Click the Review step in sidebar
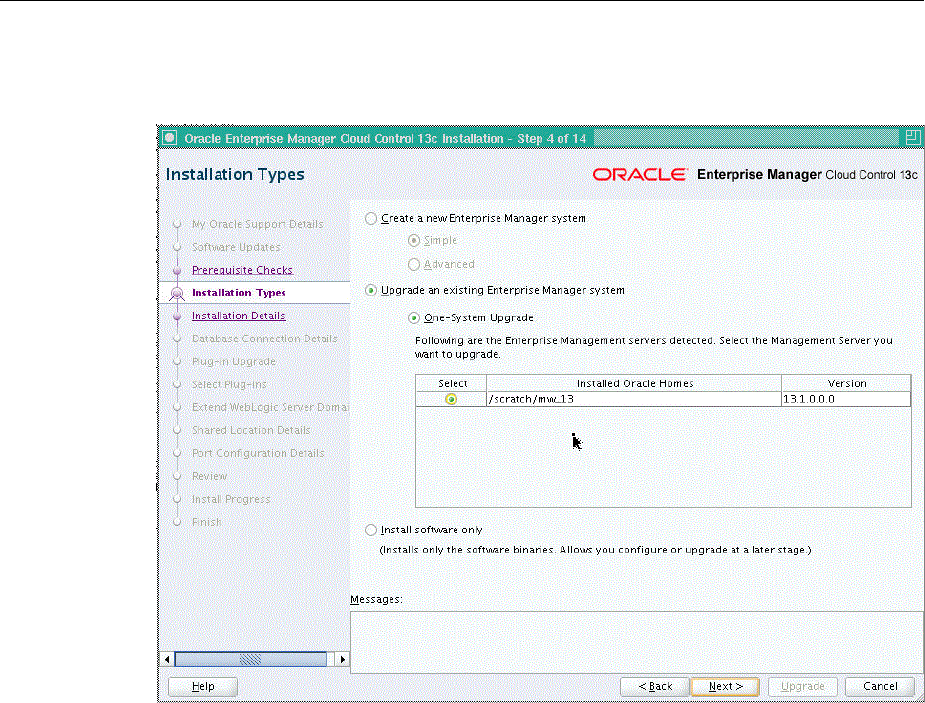925x703 pixels. point(209,476)
